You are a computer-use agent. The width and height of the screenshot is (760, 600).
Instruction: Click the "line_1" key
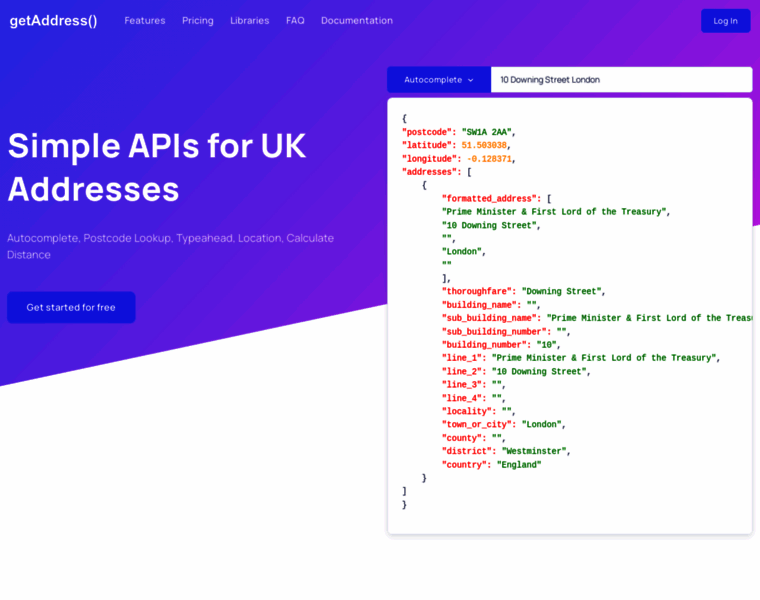pyautogui.click(x=461, y=358)
